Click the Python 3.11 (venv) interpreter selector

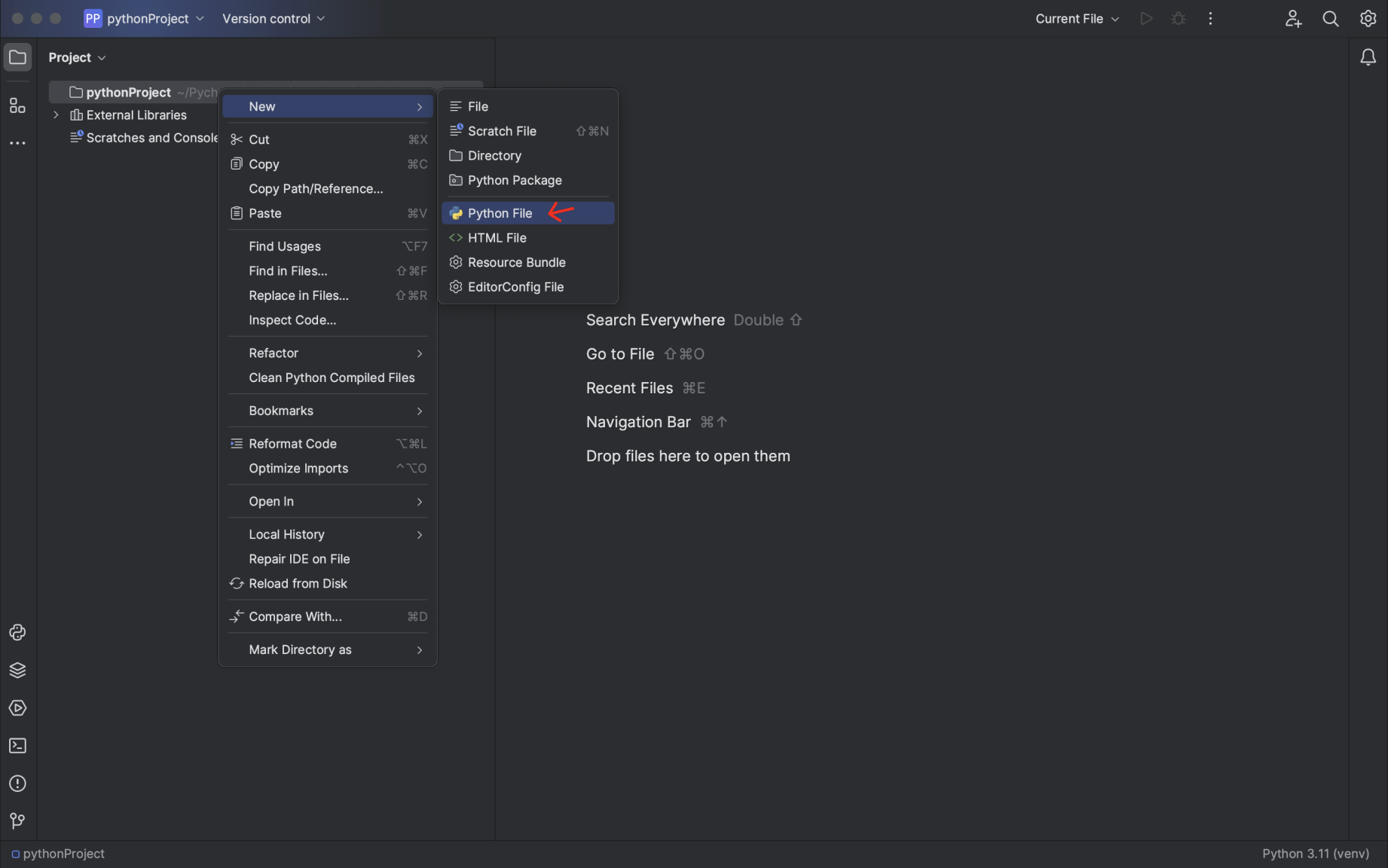[x=1315, y=854]
